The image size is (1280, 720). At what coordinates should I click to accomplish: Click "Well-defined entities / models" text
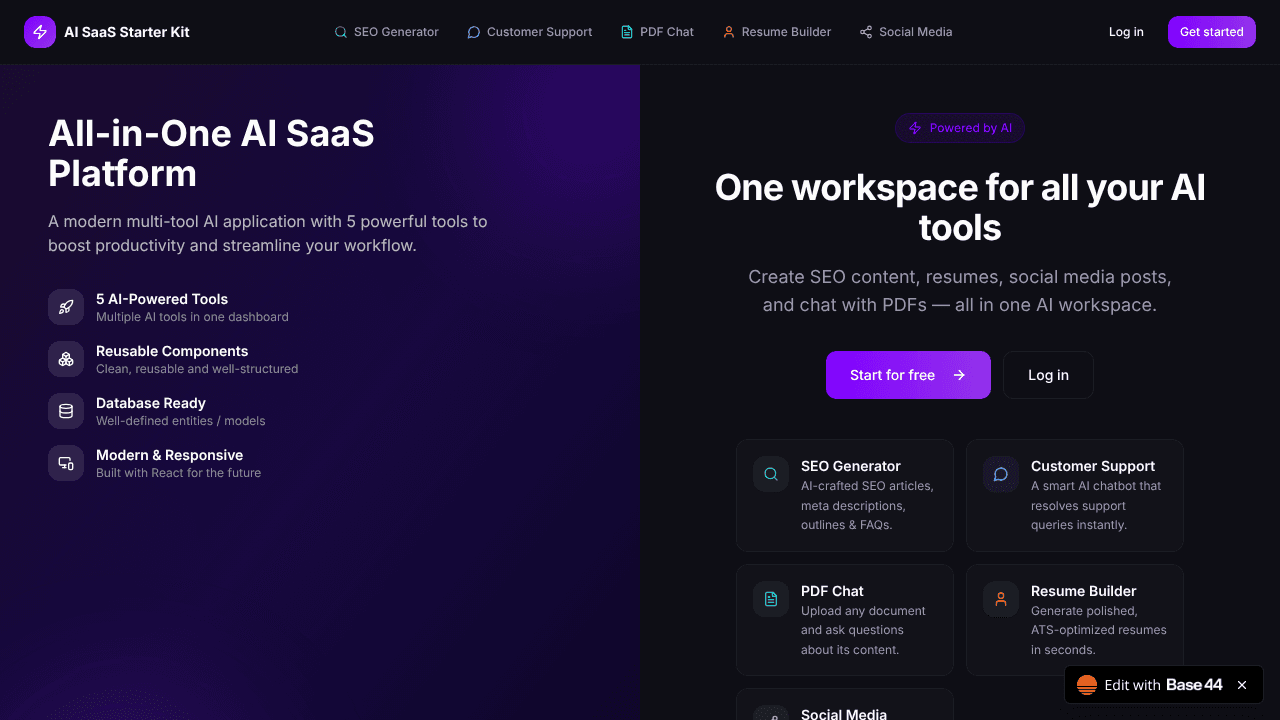pyautogui.click(x=181, y=421)
